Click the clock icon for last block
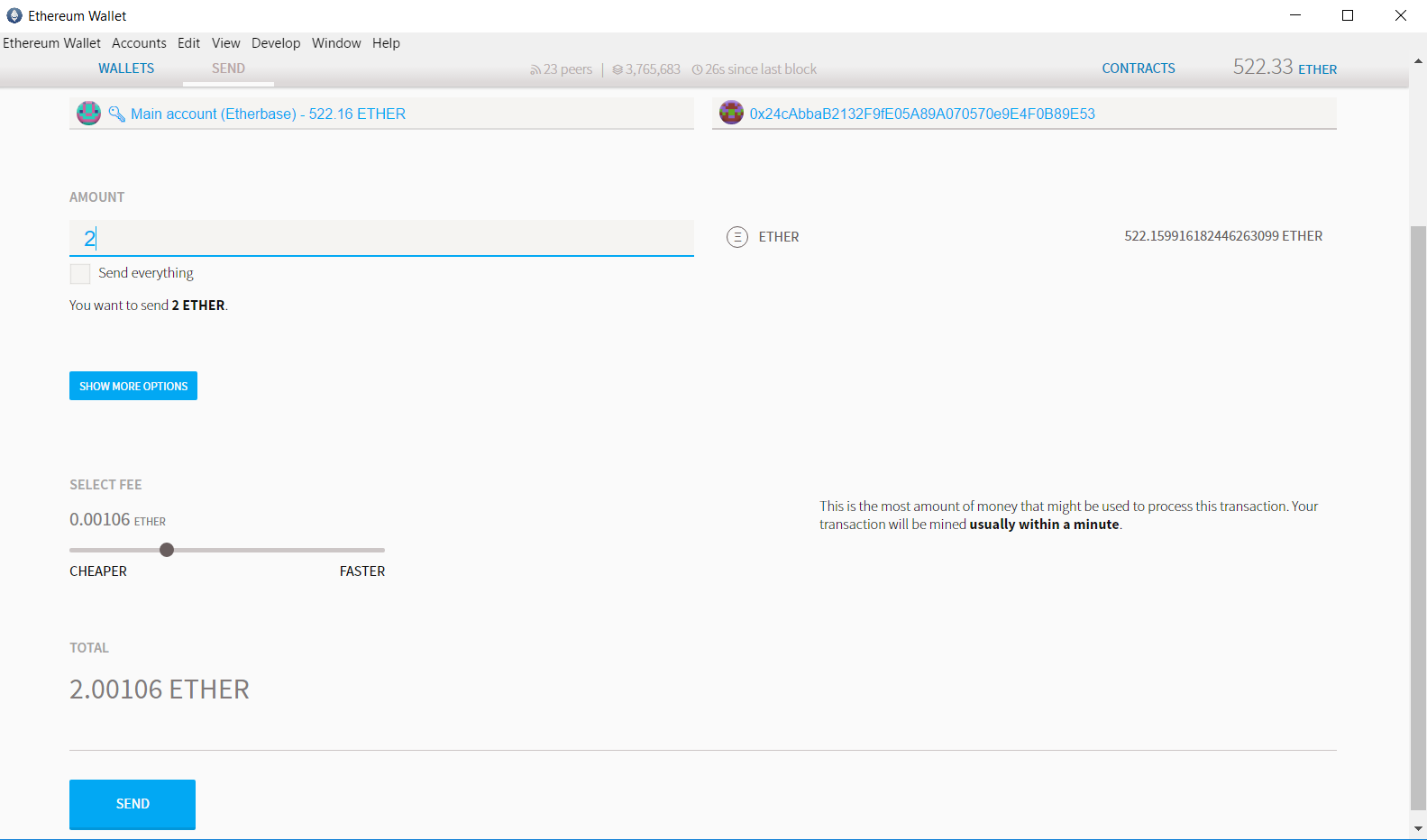Screen dimensions: 1427x840 coord(697,69)
